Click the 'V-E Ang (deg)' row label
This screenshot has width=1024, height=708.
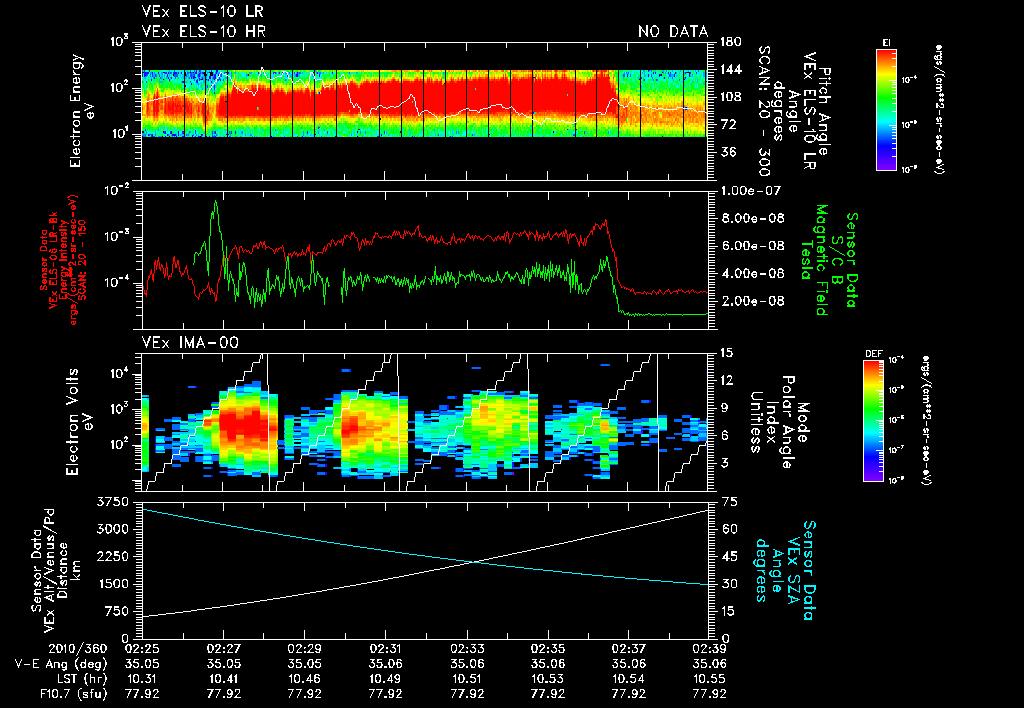[61, 664]
